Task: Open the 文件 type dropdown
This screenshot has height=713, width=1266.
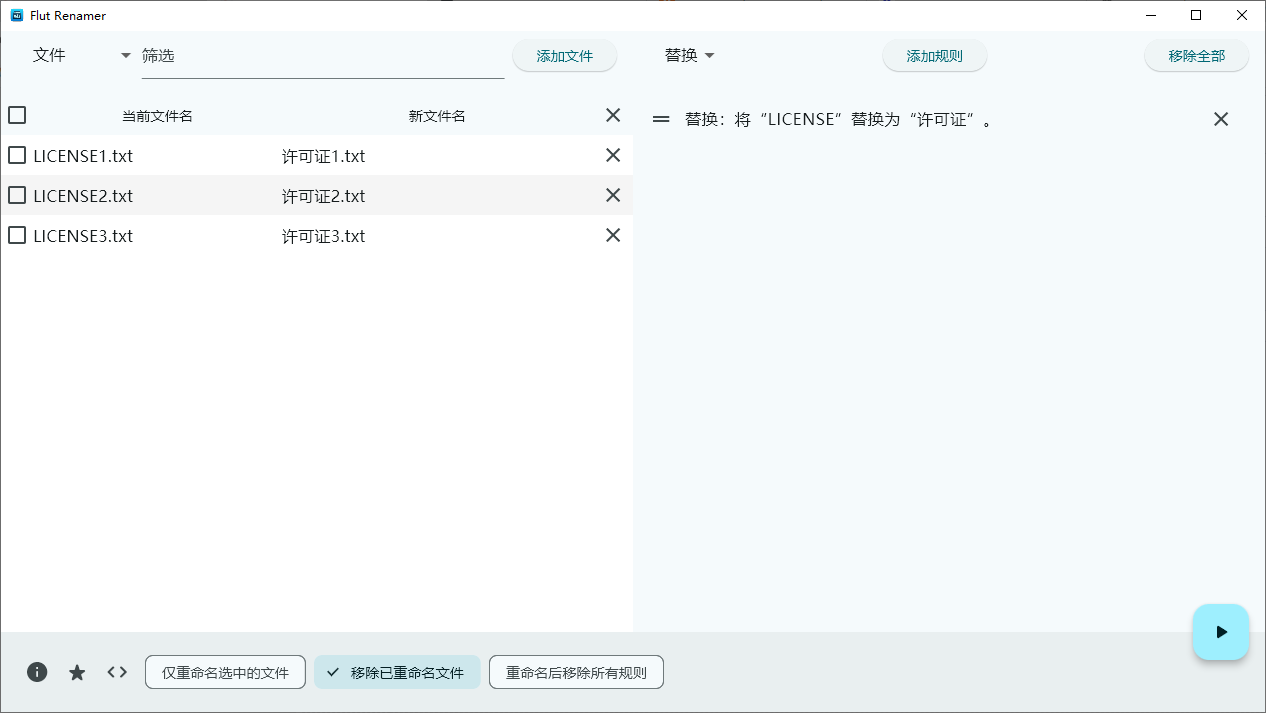Action: (82, 55)
